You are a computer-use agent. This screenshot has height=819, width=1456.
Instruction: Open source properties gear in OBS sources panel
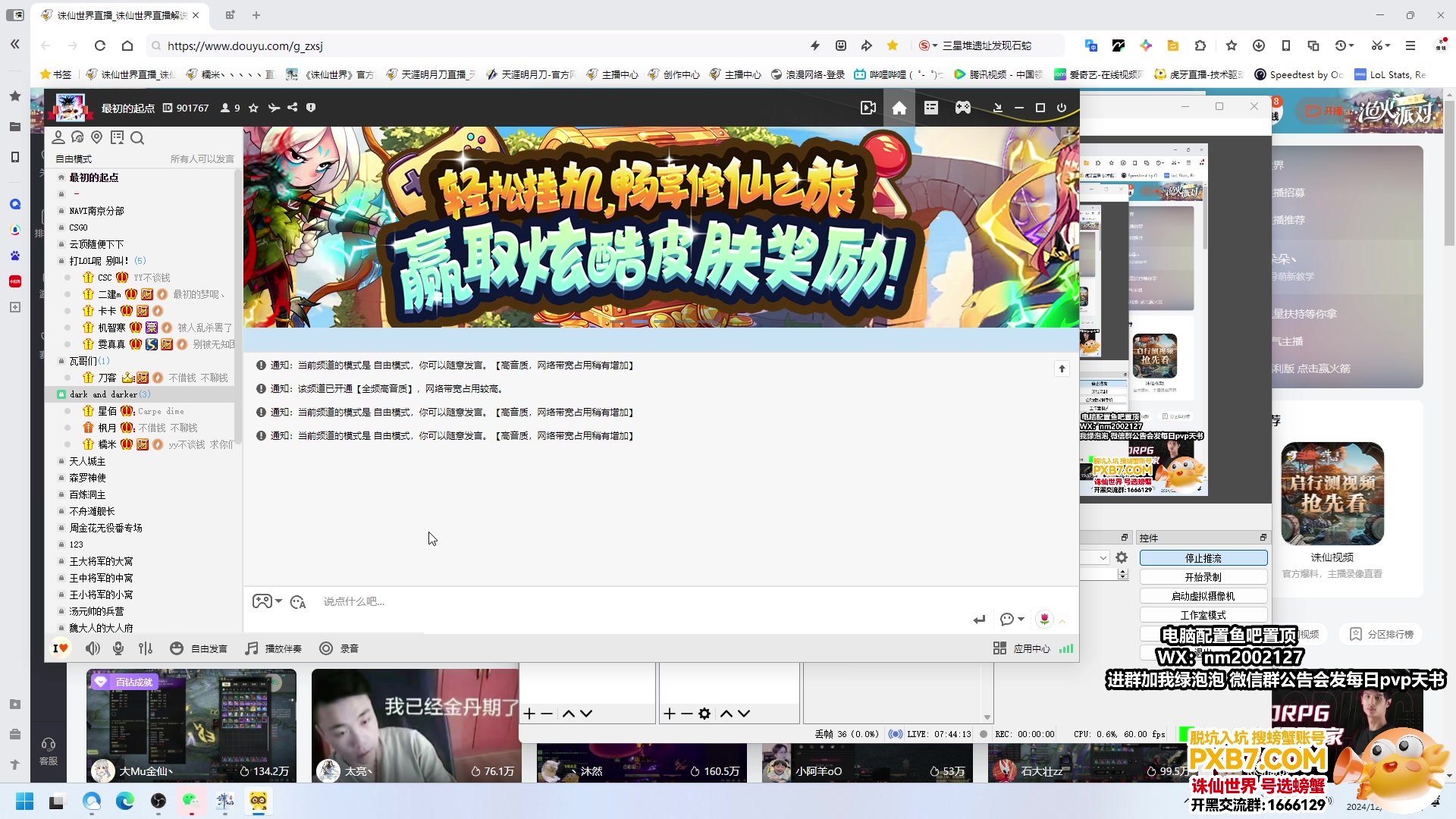click(x=704, y=714)
